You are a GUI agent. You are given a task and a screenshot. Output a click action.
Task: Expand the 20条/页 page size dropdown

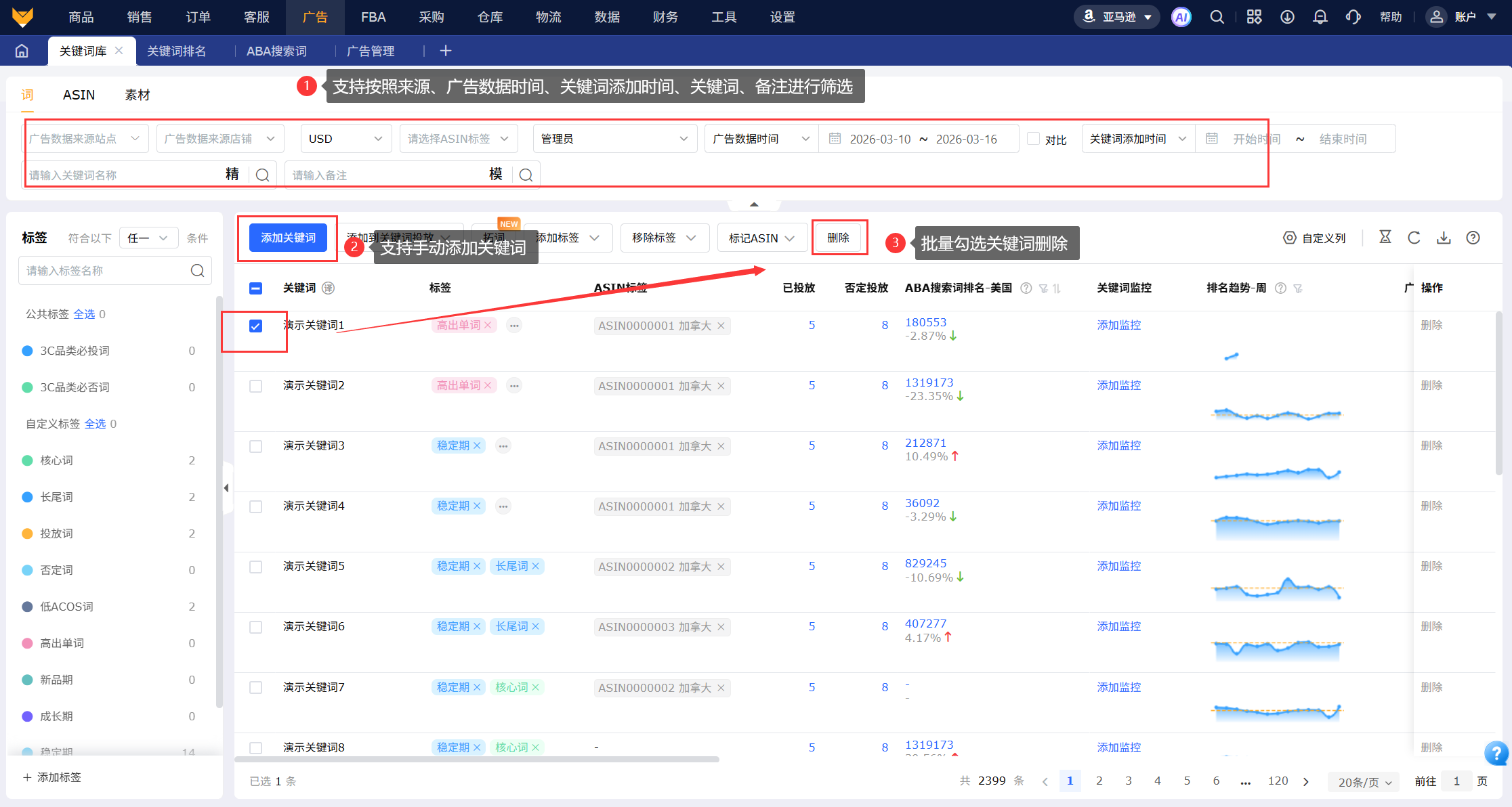pos(1364,782)
